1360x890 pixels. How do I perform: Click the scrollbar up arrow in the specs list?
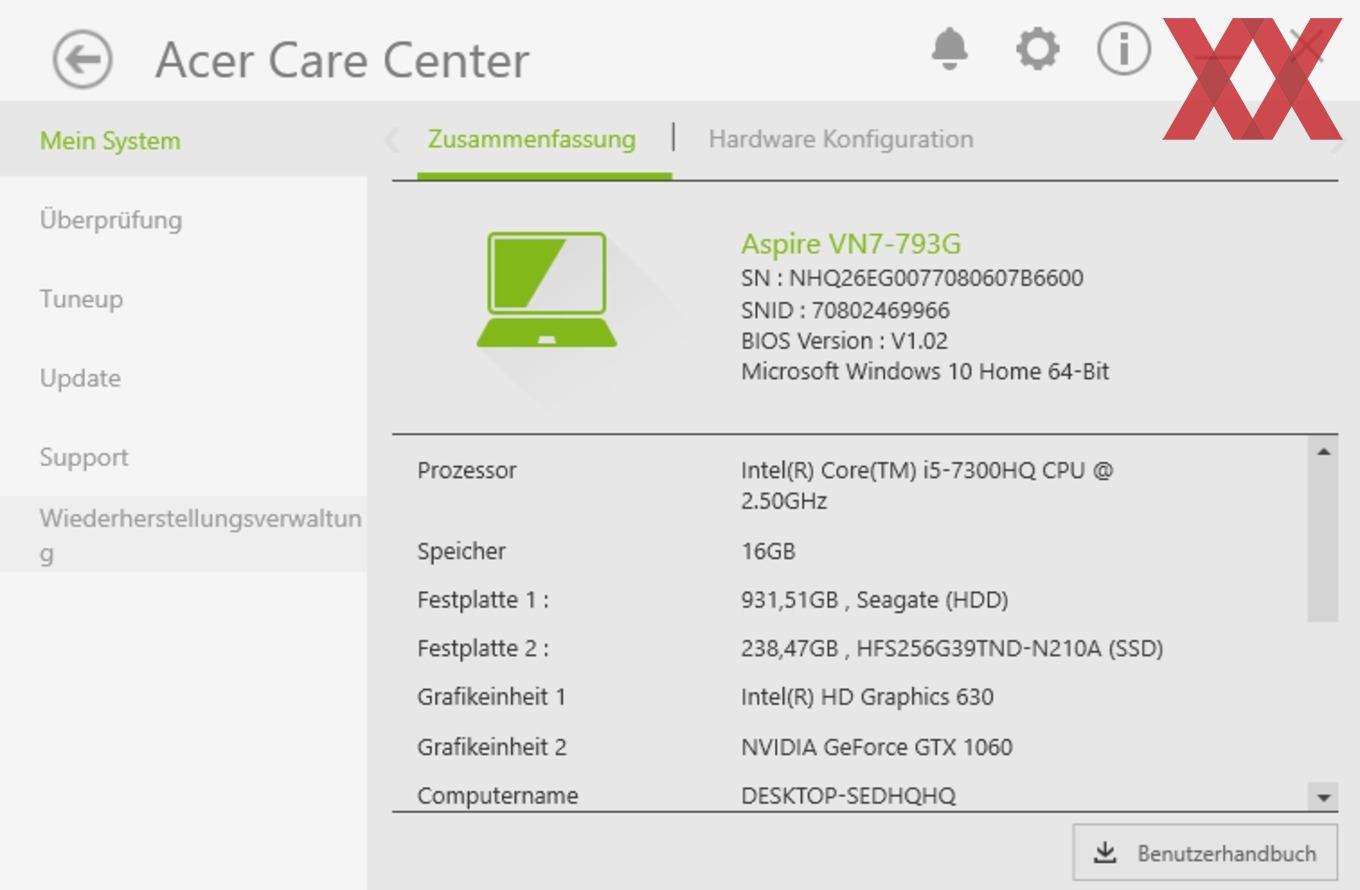pyautogui.click(x=1323, y=452)
